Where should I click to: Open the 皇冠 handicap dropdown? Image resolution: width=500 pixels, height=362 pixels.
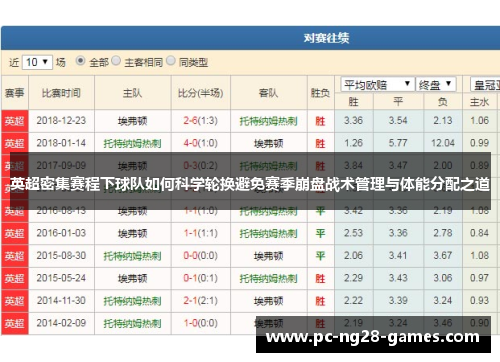coord(485,85)
